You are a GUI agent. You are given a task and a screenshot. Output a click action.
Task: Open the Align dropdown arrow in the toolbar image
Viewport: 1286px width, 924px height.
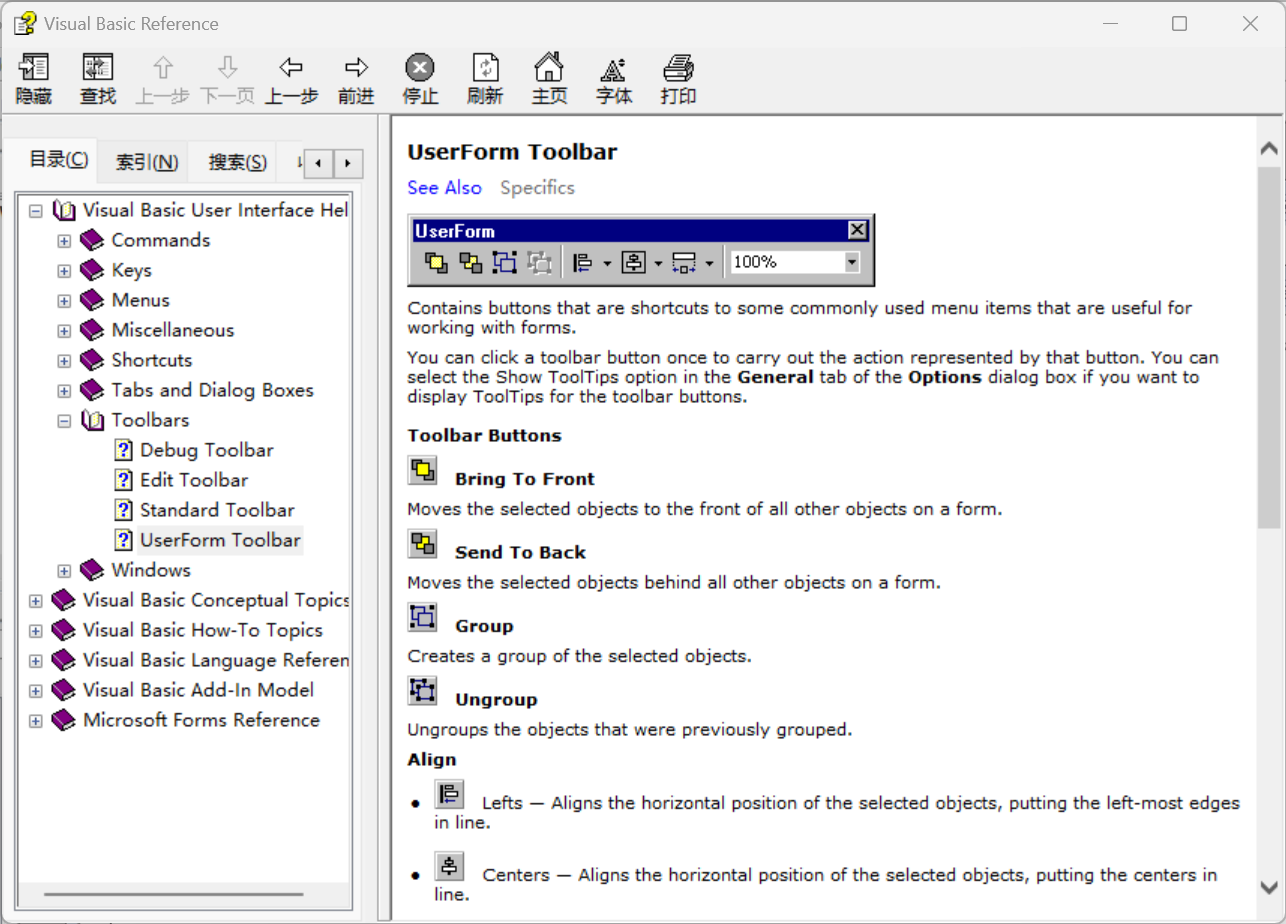(607, 264)
